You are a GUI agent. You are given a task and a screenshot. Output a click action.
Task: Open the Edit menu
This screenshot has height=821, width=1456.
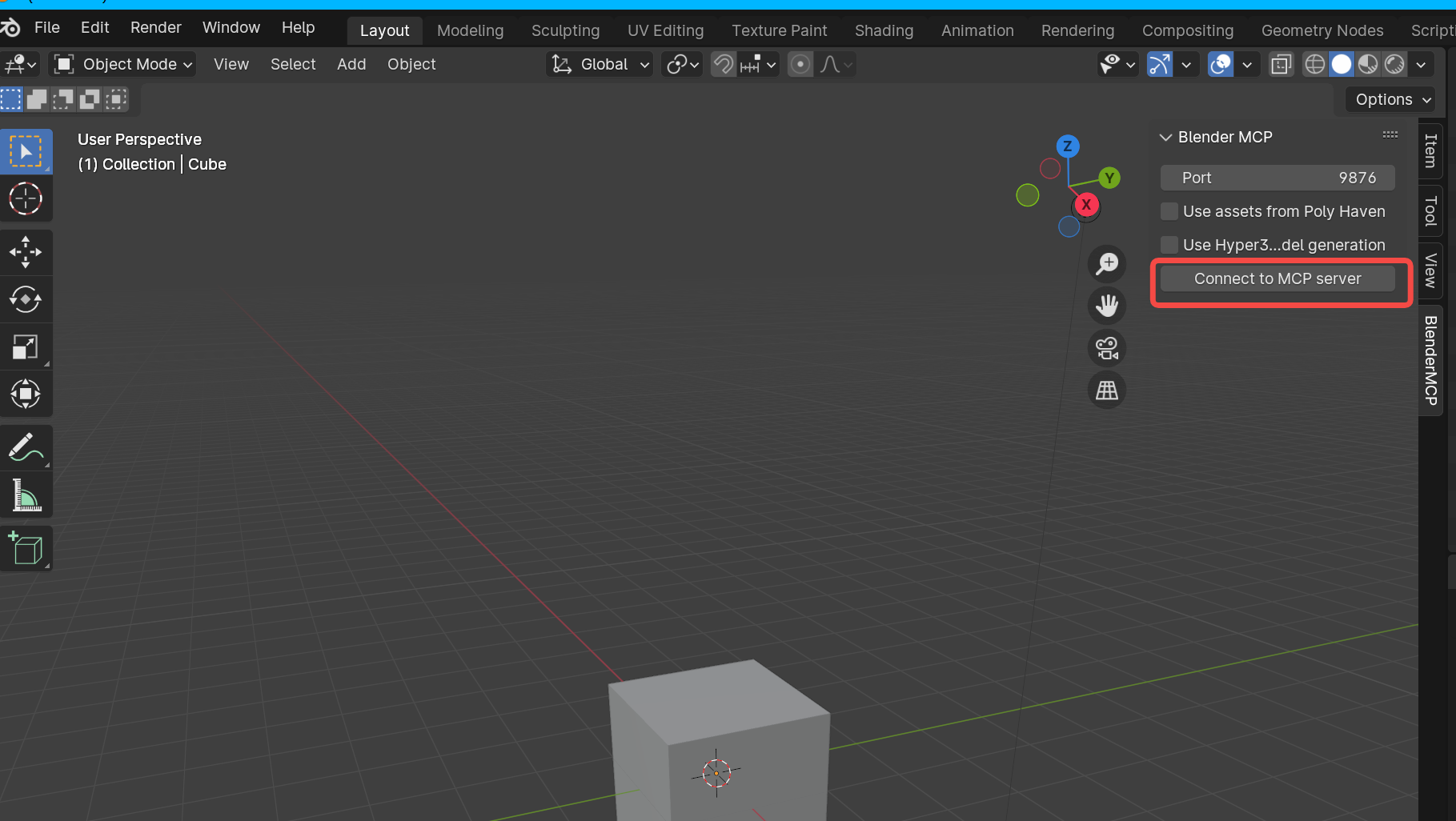click(x=94, y=27)
